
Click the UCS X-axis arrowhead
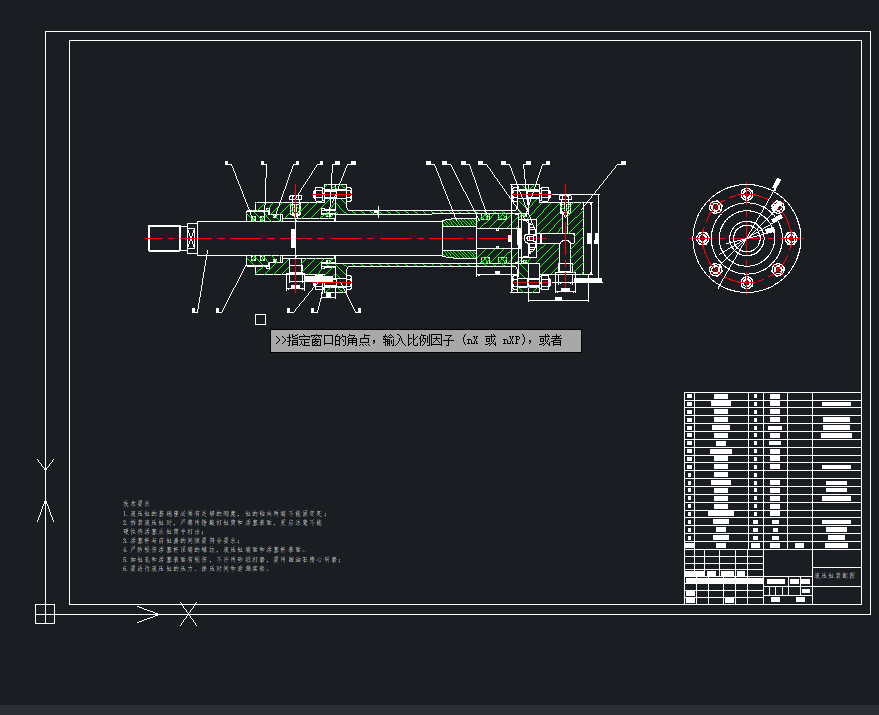[148, 614]
